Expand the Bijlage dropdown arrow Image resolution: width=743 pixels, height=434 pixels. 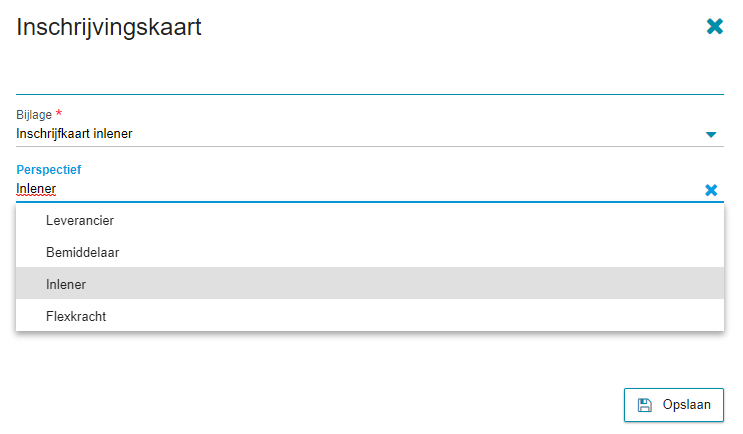pyautogui.click(x=711, y=135)
